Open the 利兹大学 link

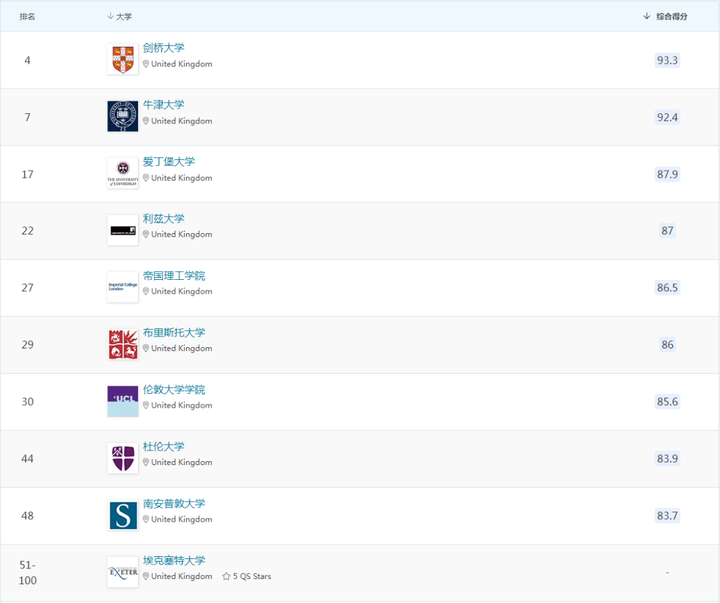pyautogui.click(x=163, y=219)
